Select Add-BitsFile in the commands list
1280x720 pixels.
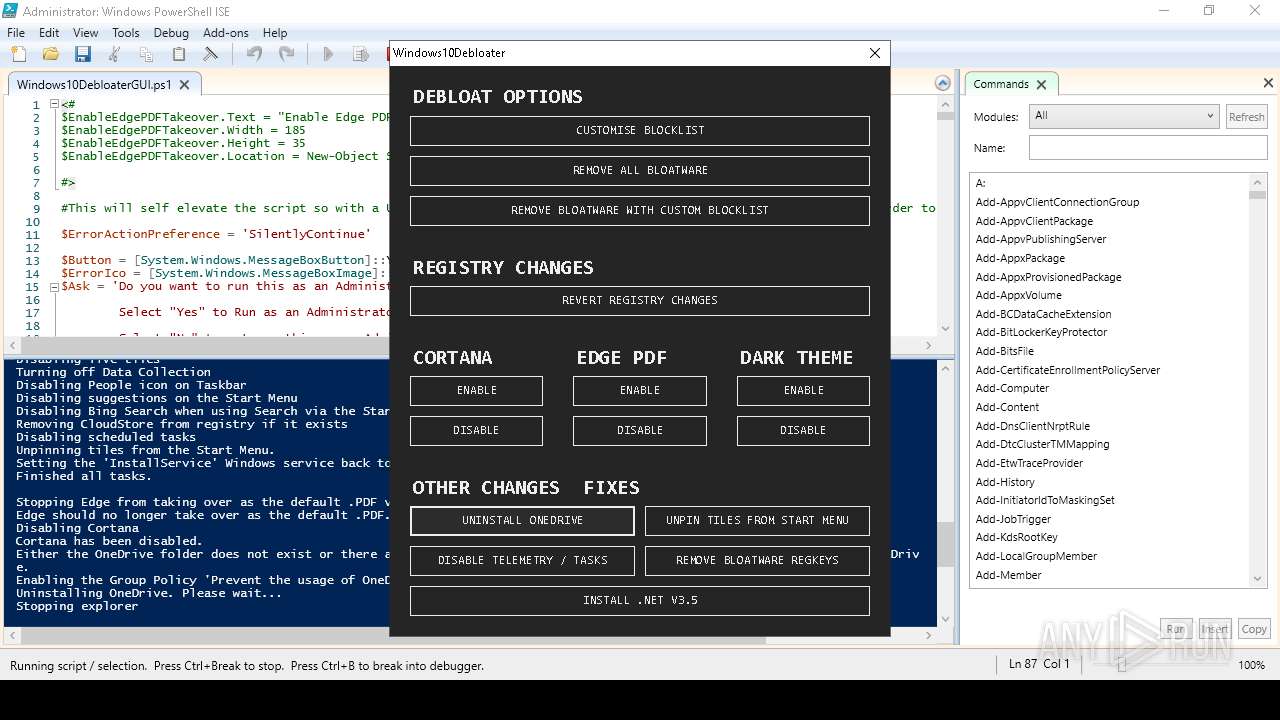tap(1005, 351)
